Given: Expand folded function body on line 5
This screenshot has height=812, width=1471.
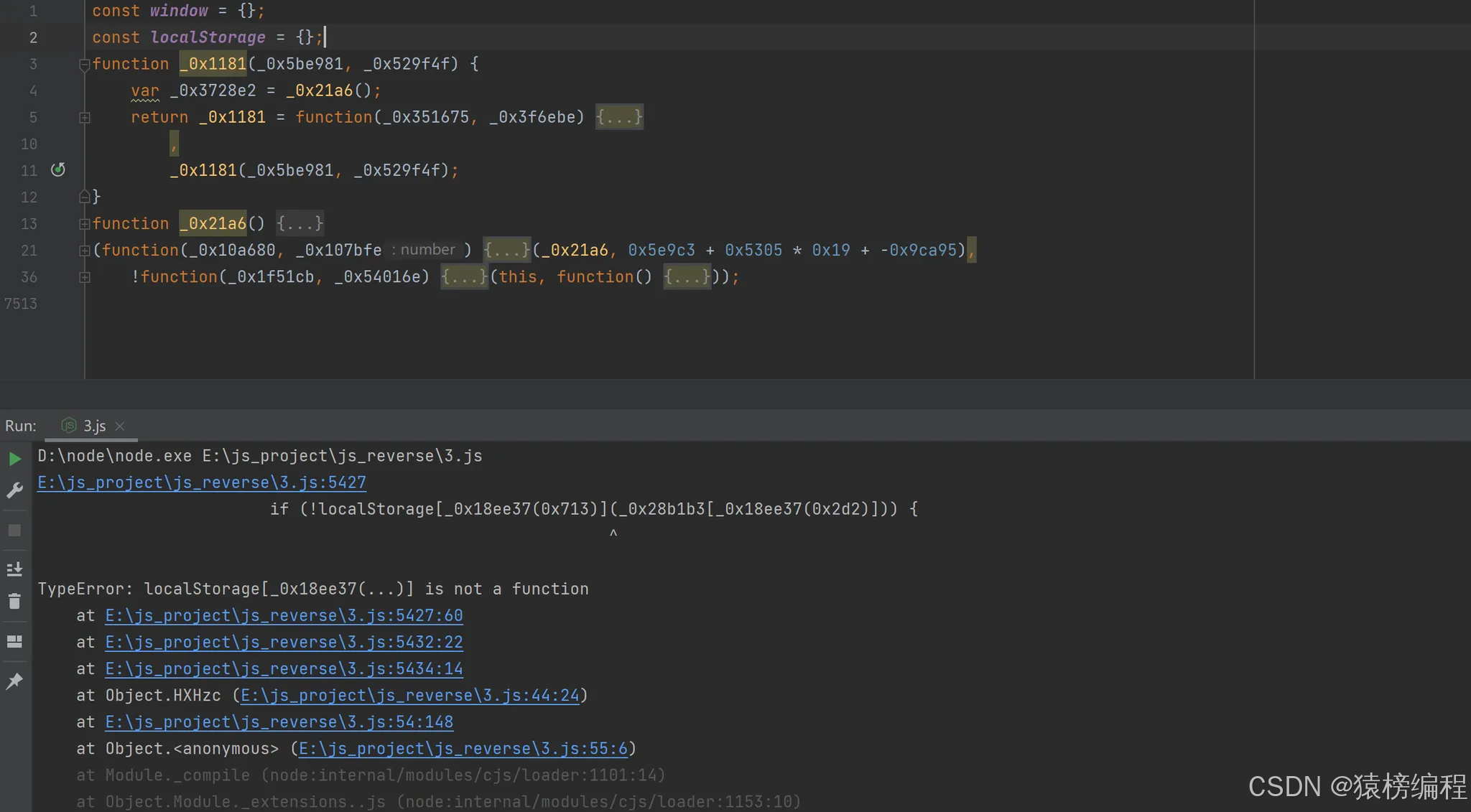Looking at the screenshot, I should coord(84,118).
